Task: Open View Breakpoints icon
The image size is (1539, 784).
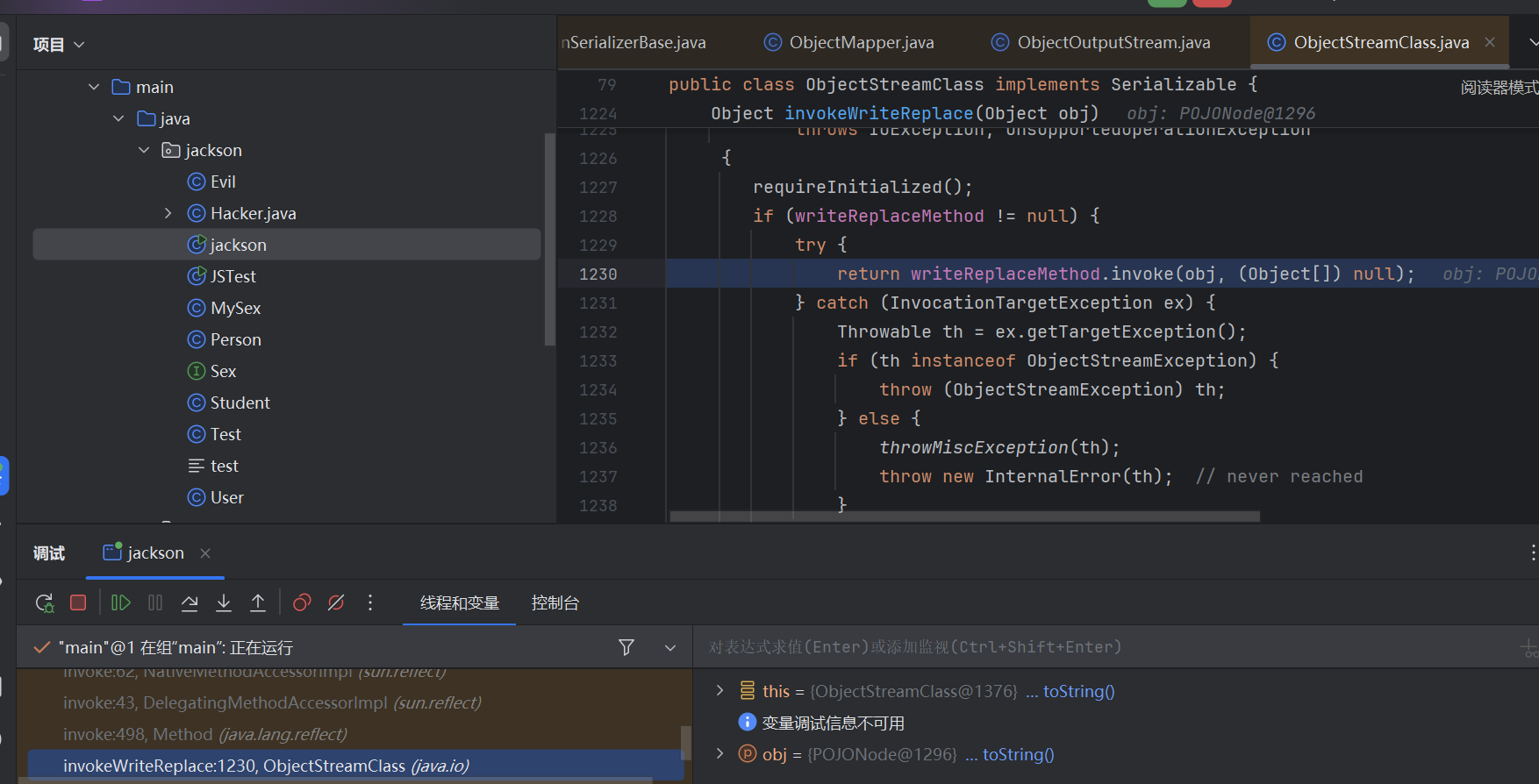Action: point(302,602)
